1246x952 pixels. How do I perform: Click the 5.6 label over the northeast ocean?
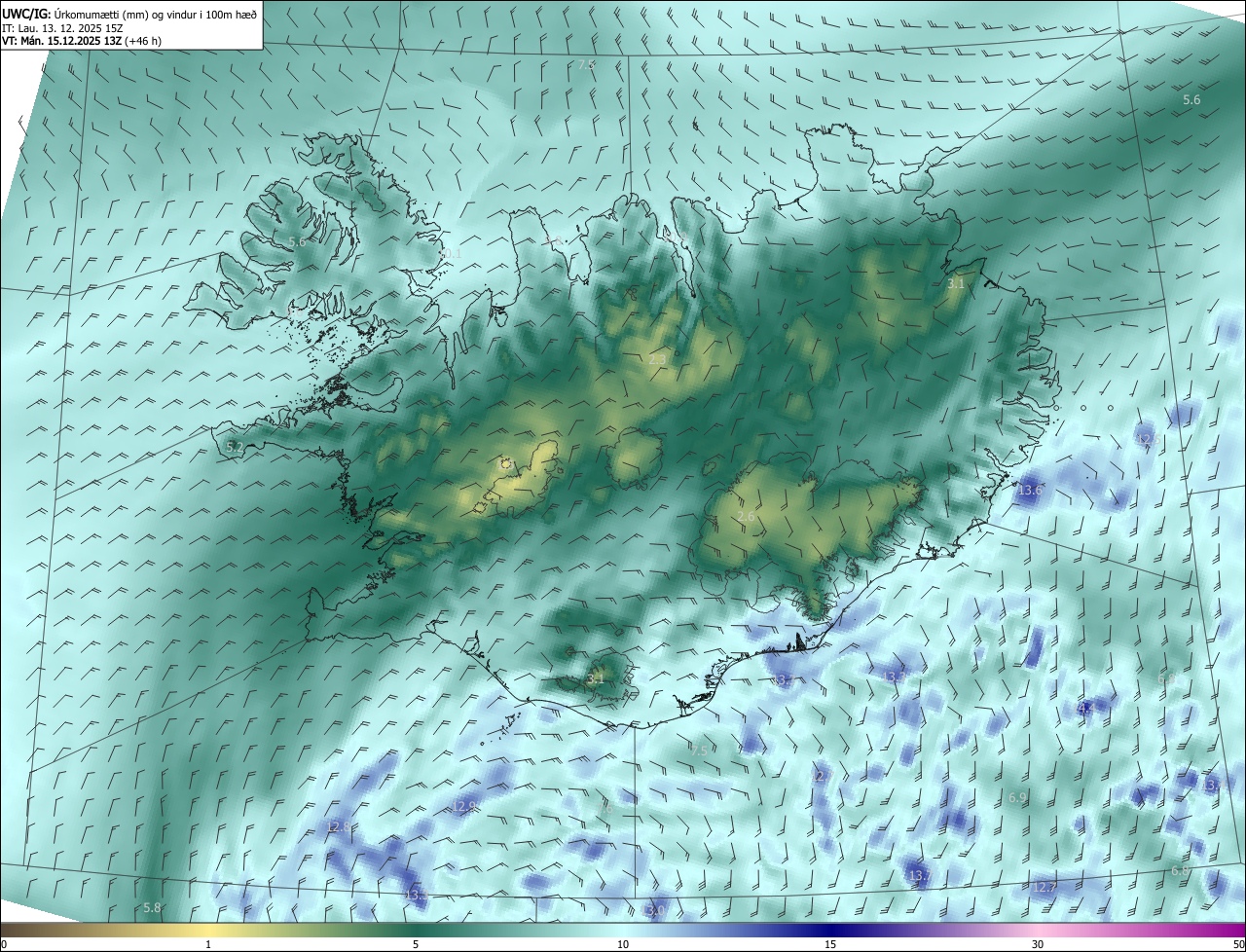point(1191,100)
